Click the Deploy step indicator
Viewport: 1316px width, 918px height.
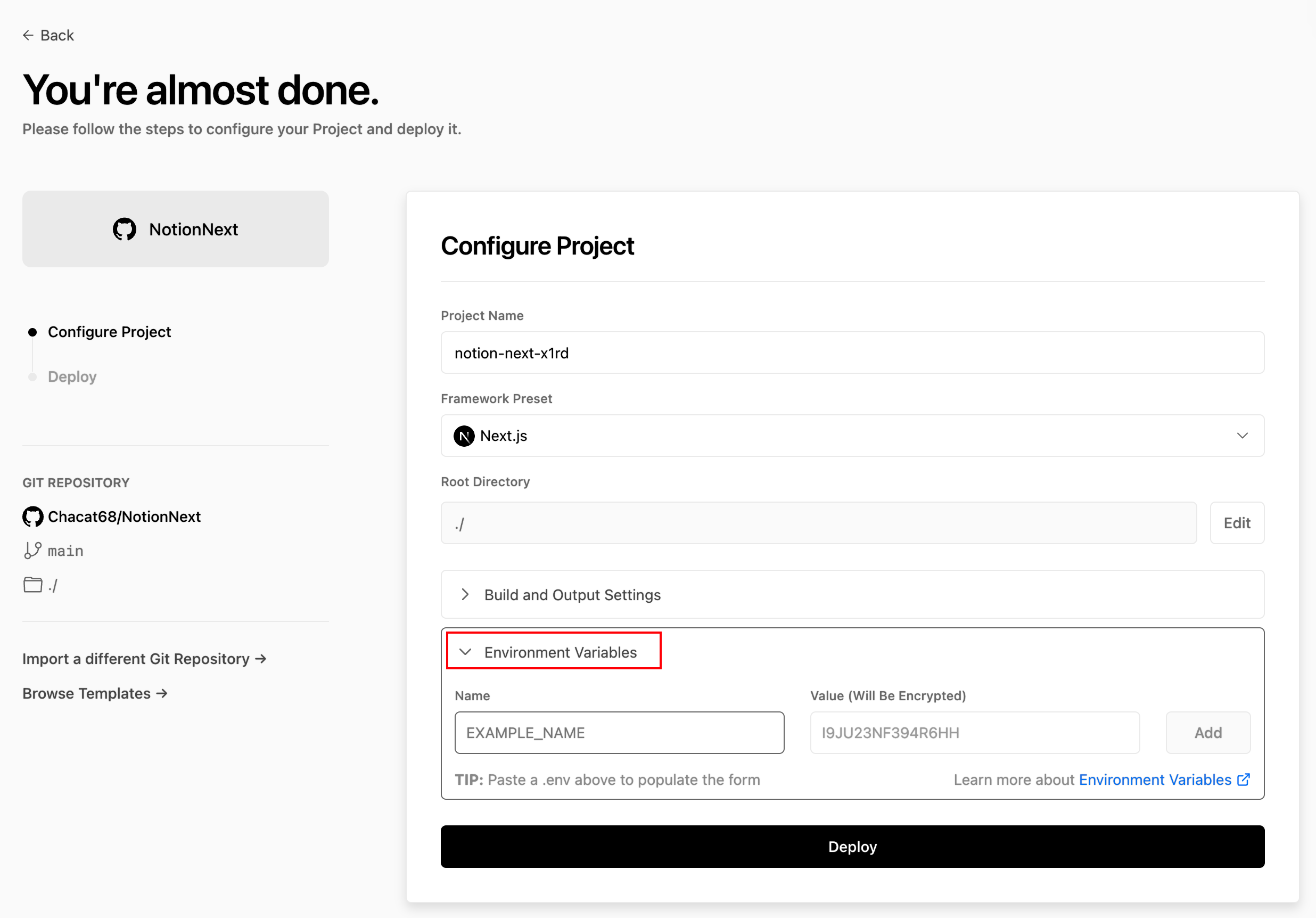click(71, 377)
